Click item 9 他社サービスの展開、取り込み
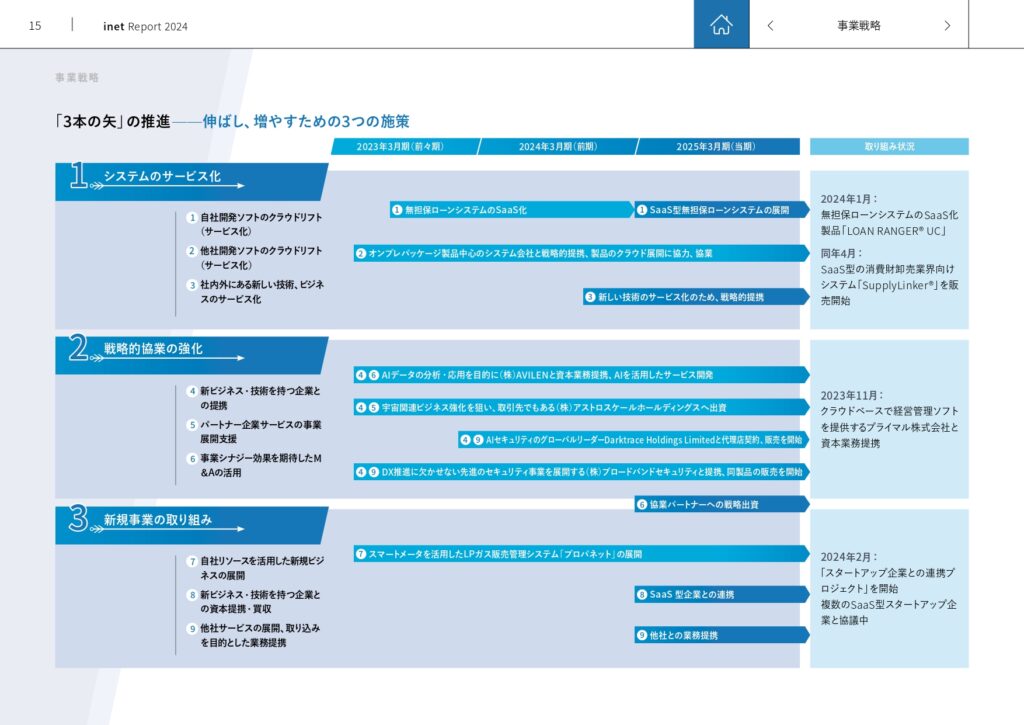The image size is (1024, 725). pos(254,635)
